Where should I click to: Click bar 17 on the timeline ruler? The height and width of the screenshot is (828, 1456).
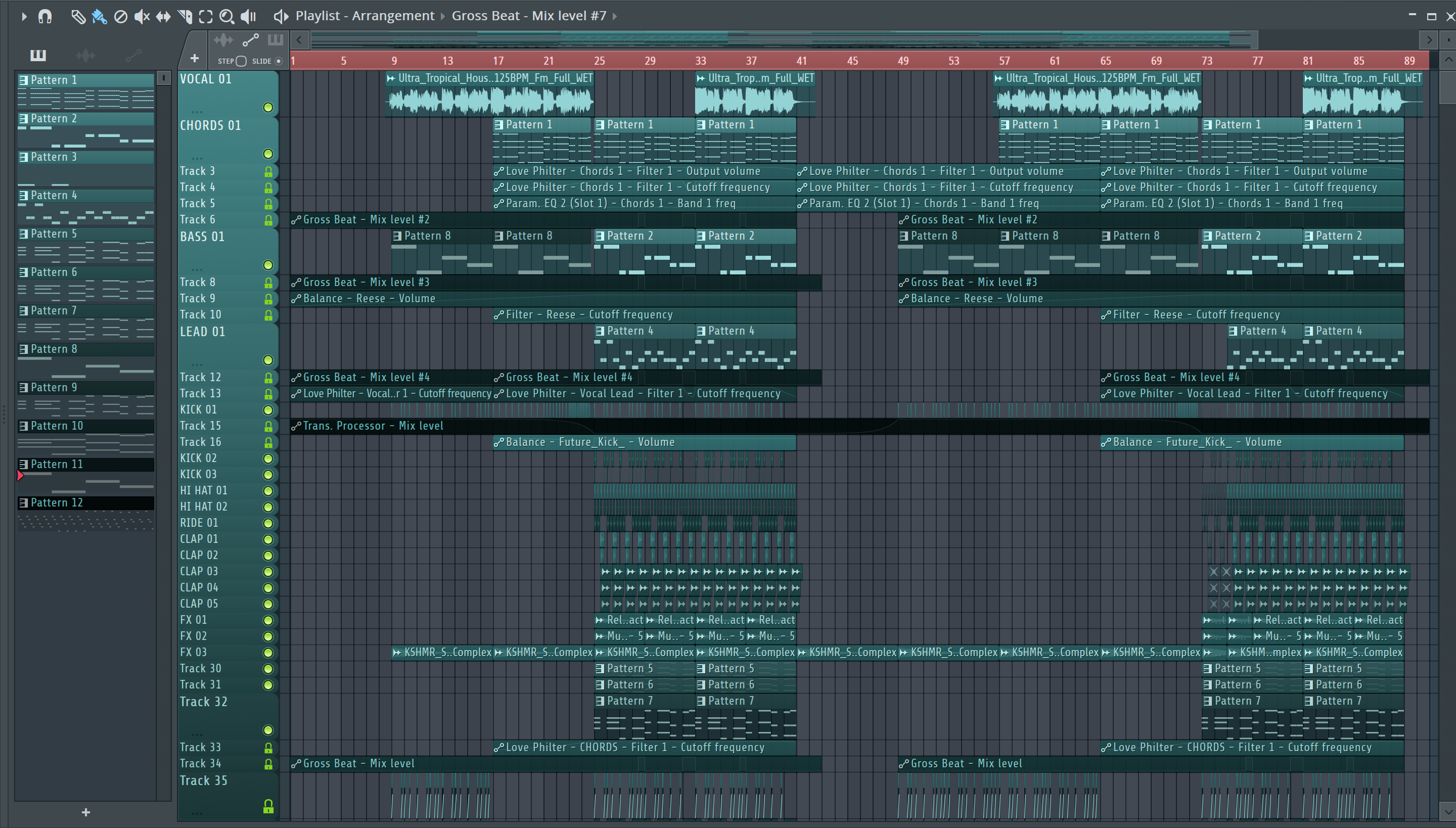coord(498,61)
